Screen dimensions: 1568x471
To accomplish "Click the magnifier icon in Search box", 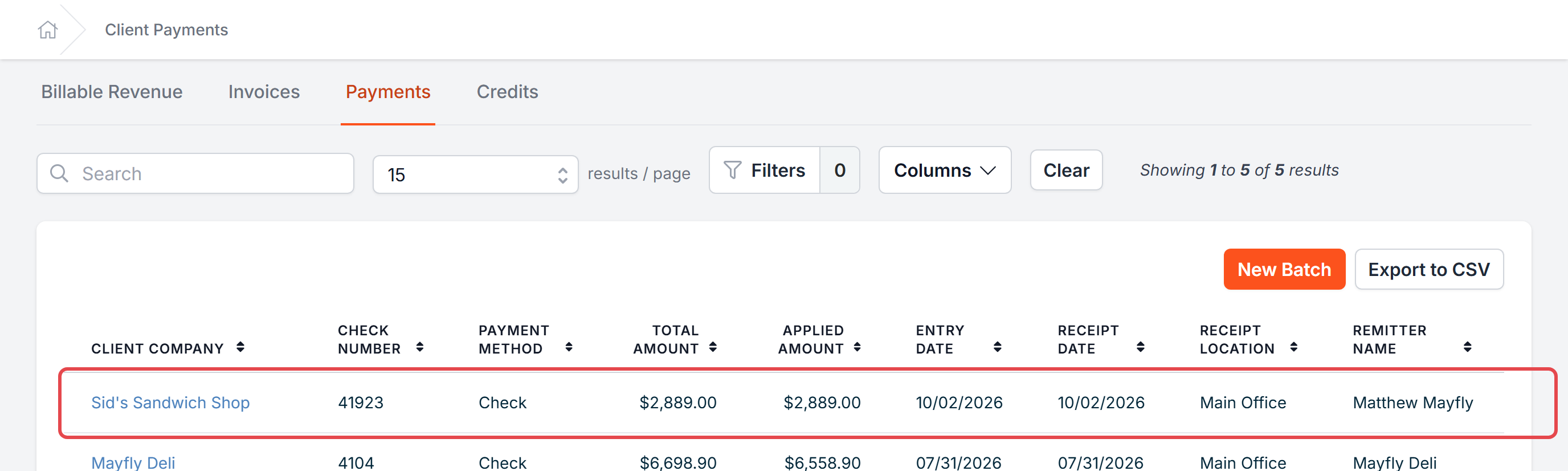I will 59,174.
